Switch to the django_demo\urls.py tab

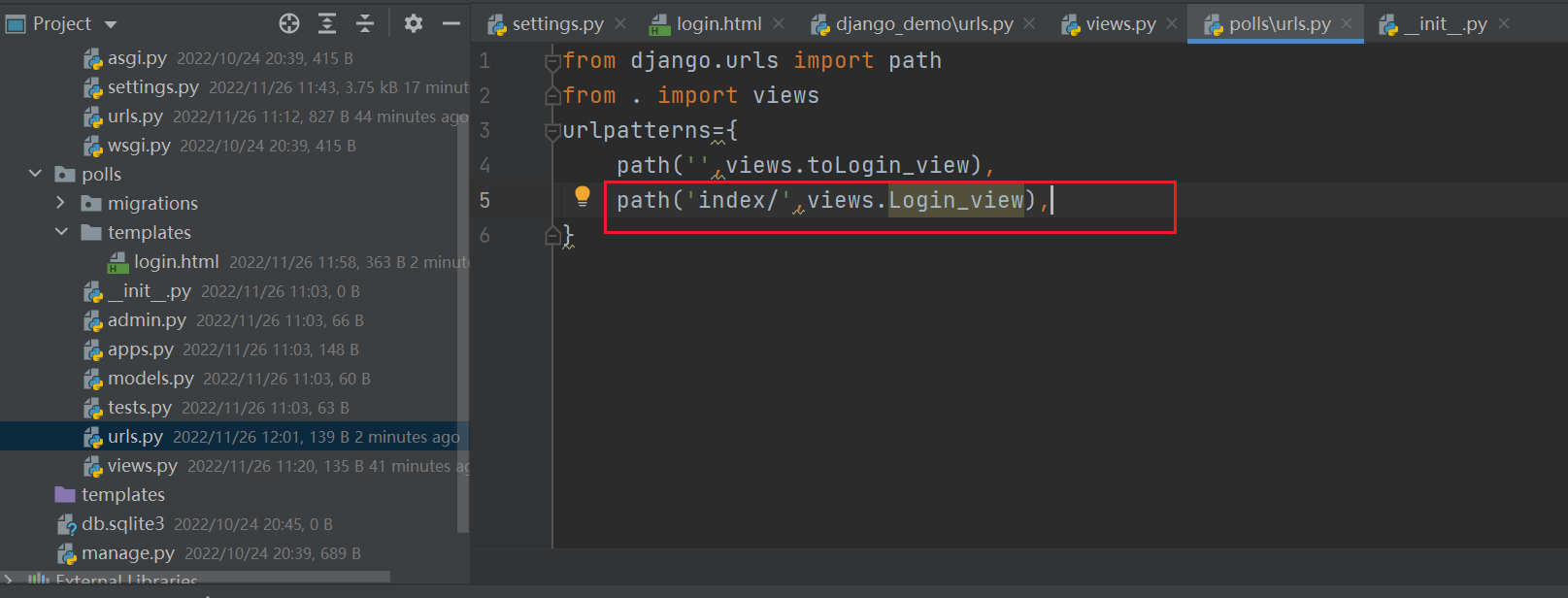pos(924,23)
